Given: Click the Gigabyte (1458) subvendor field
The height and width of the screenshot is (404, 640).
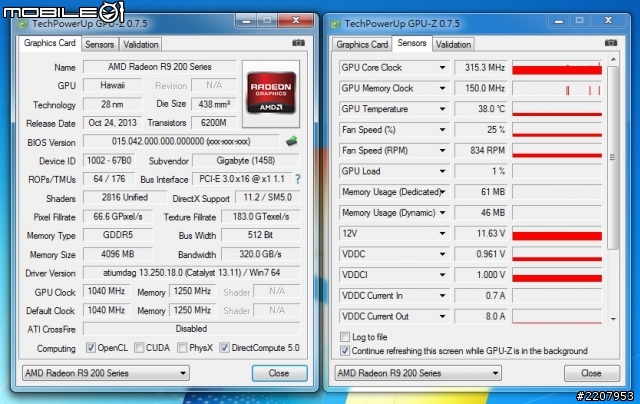Looking at the screenshot, I should (246, 161).
